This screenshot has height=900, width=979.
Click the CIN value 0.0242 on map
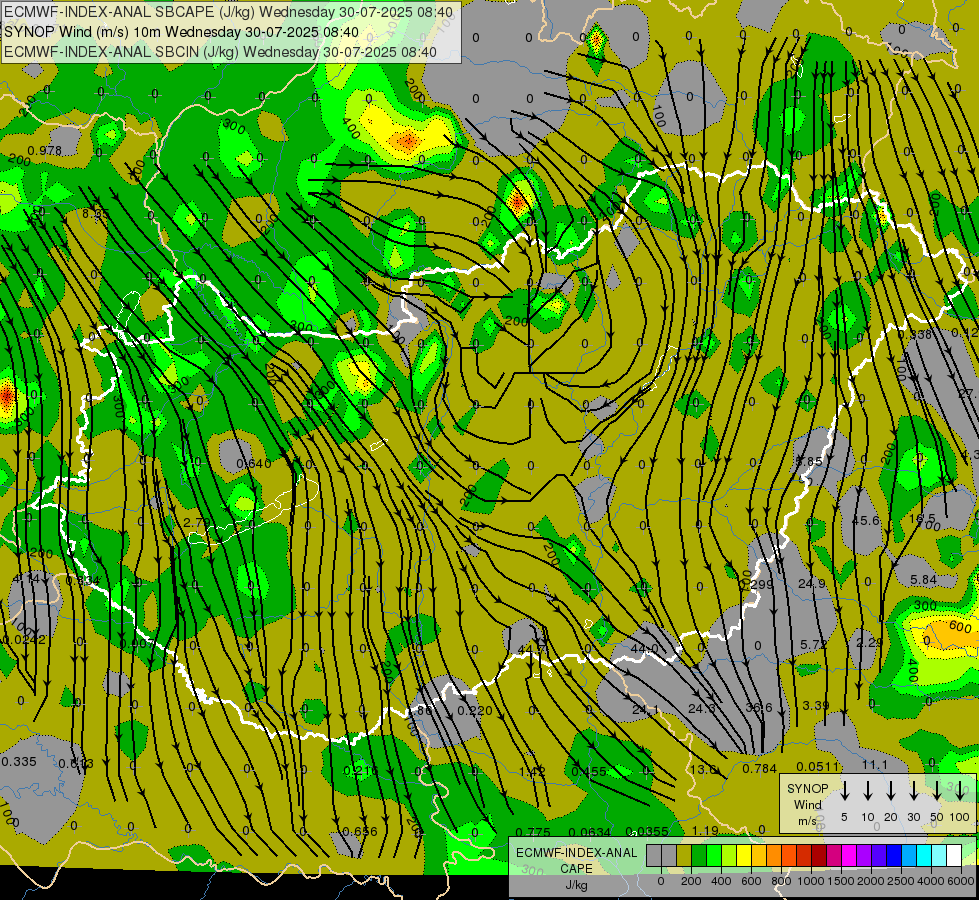coord(24,640)
